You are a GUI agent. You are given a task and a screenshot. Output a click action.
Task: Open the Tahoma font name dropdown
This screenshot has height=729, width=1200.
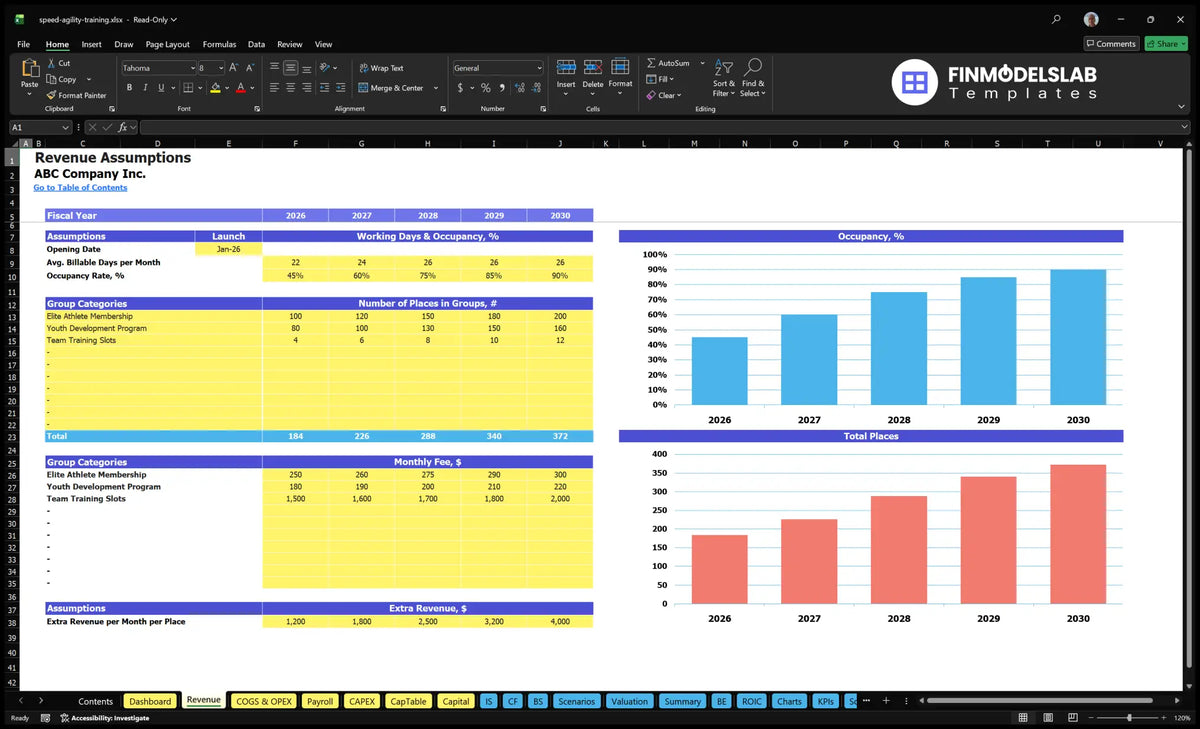point(191,68)
